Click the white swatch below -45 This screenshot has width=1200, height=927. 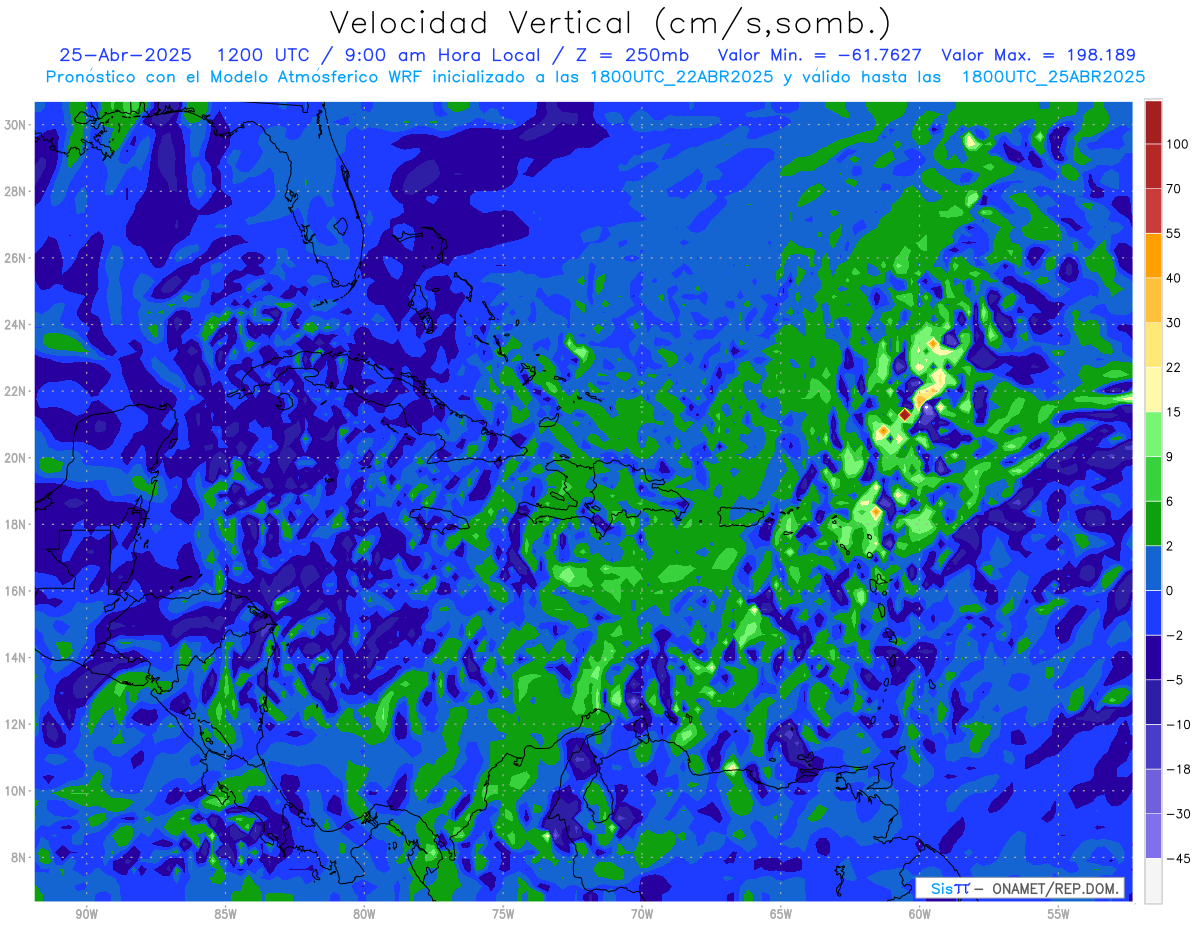pos(1153,880)
